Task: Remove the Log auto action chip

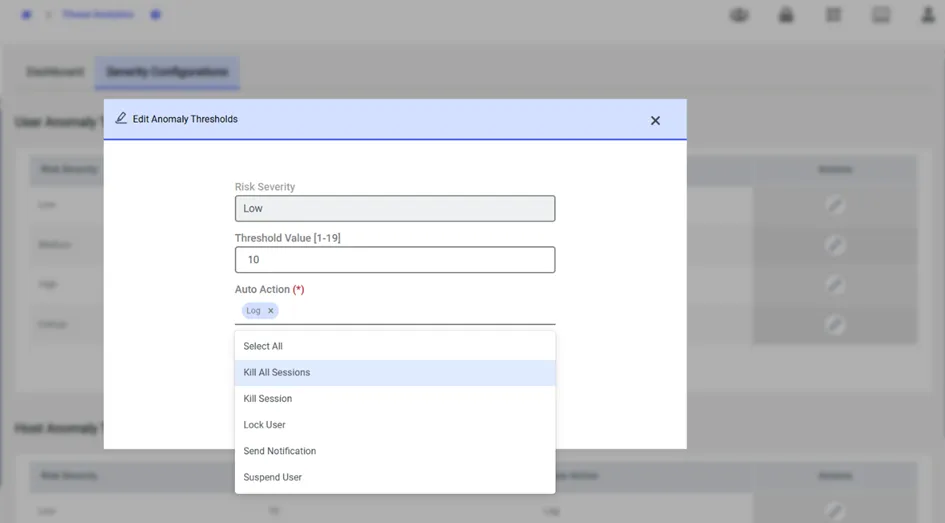Action: click(x=271, y=311)
